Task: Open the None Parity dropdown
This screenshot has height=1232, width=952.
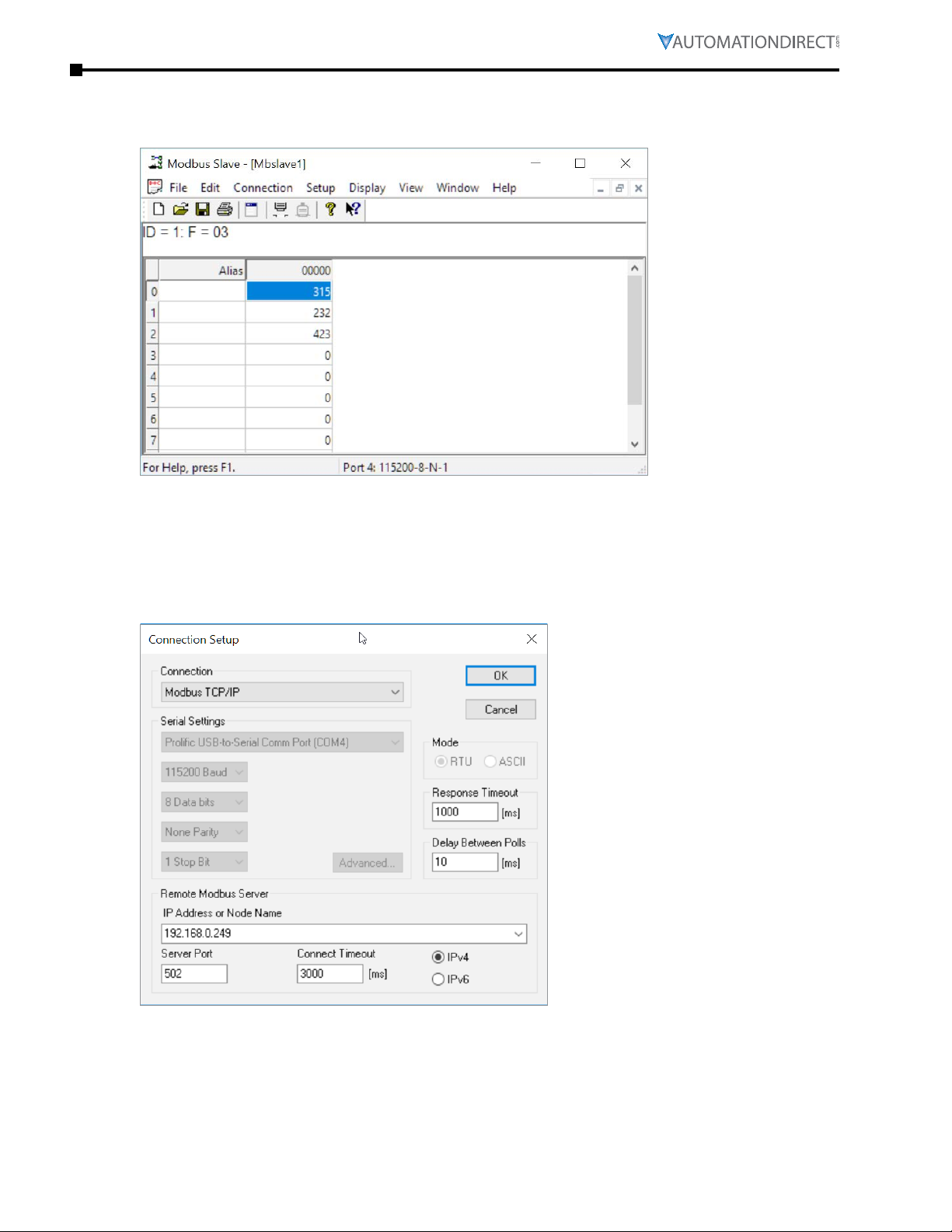Action: (x=204, y=832)
